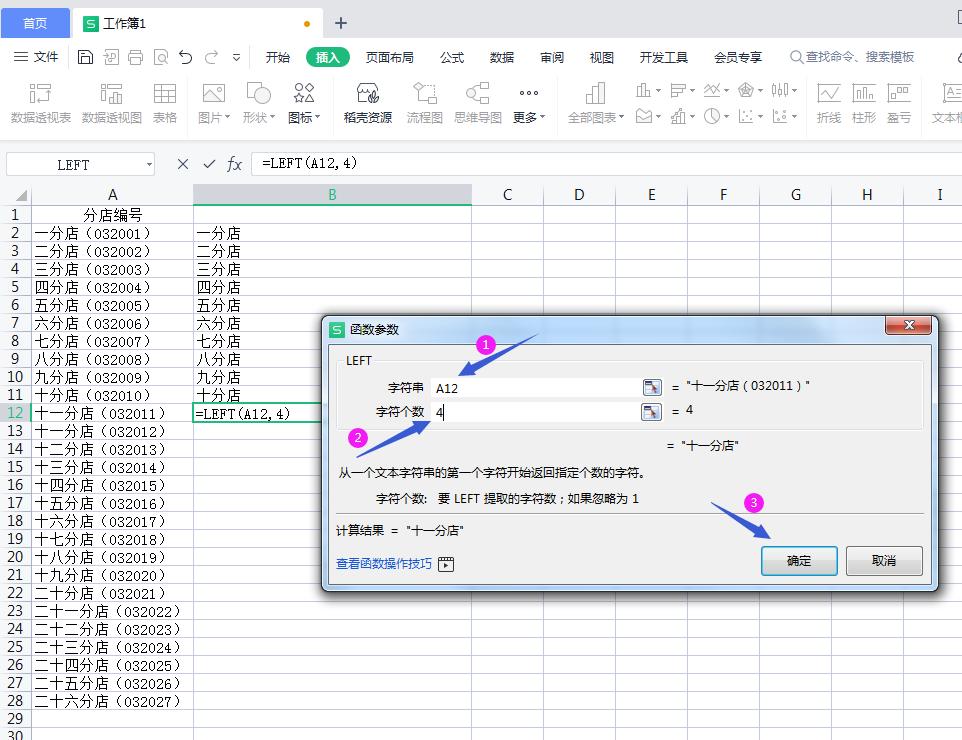Screen dimensions: 962x740
Task: Click the 字符个数 input field
Action: [536, 412]
